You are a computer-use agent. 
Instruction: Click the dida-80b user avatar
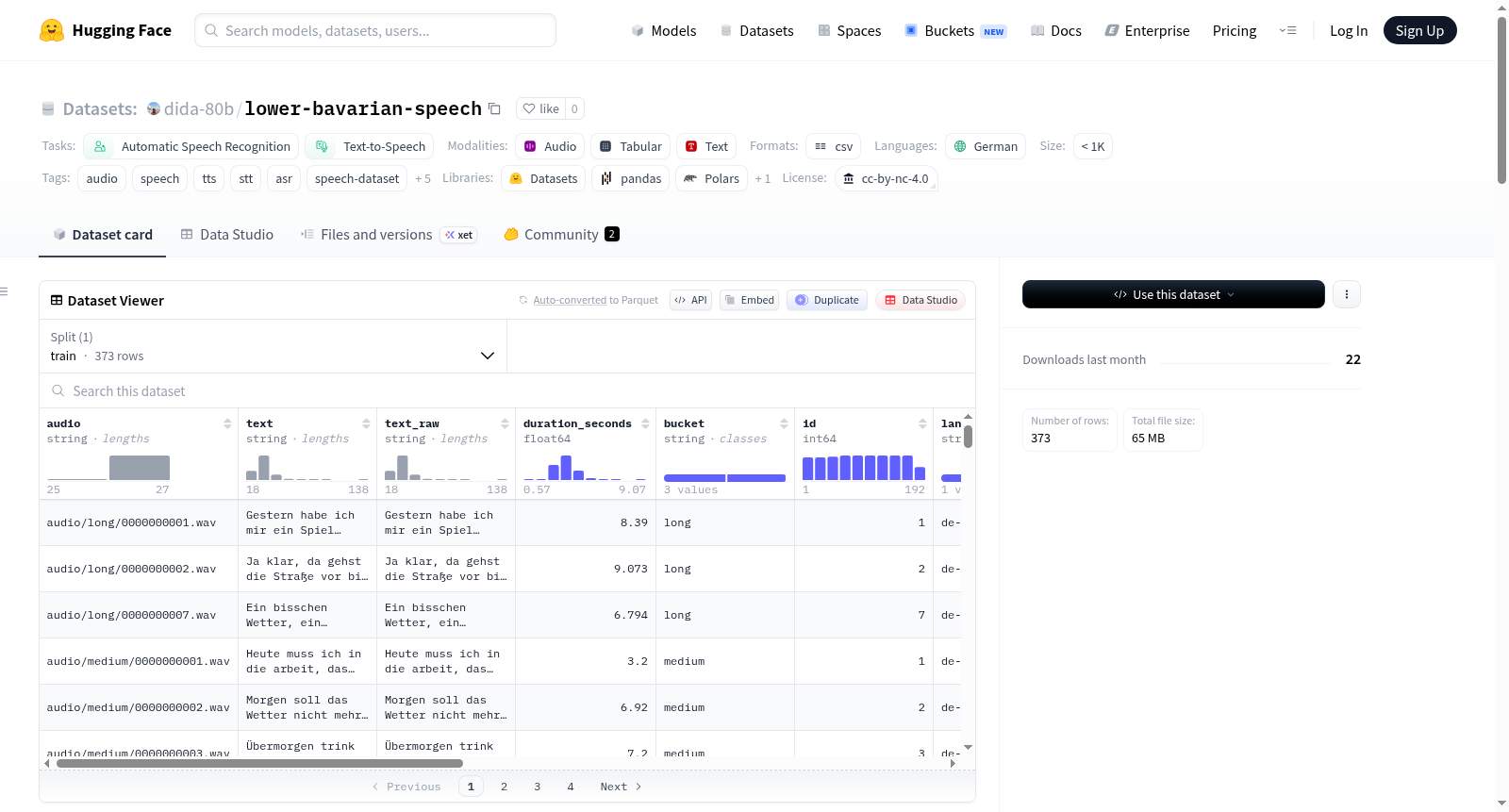(x=154, y=108)
